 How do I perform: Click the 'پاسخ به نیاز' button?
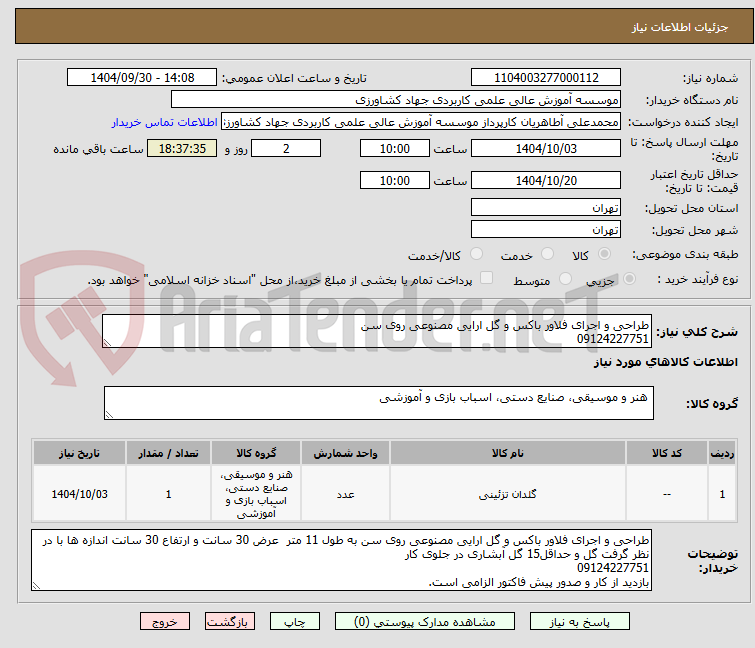579,622
